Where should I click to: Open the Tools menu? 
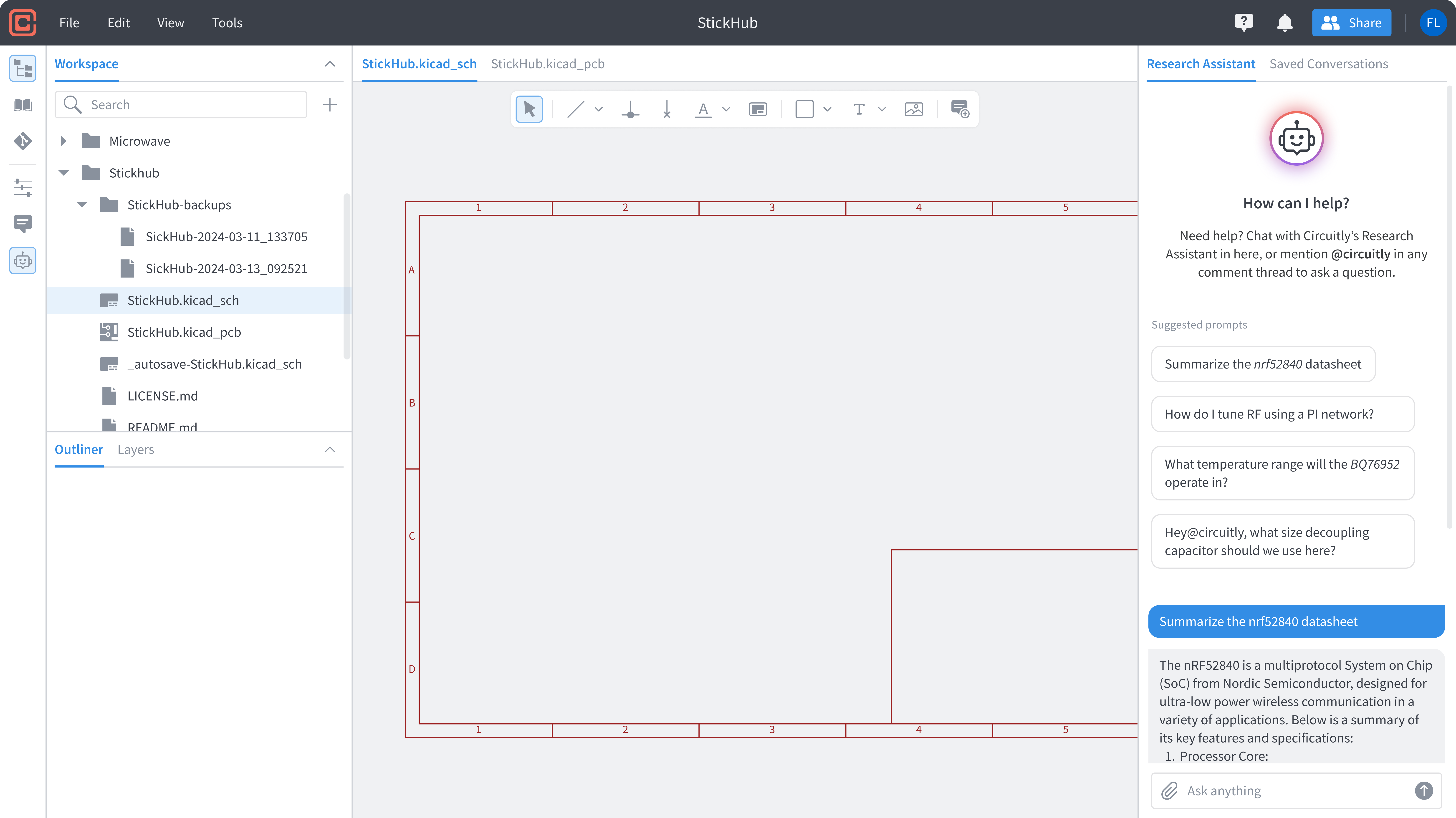227,23
